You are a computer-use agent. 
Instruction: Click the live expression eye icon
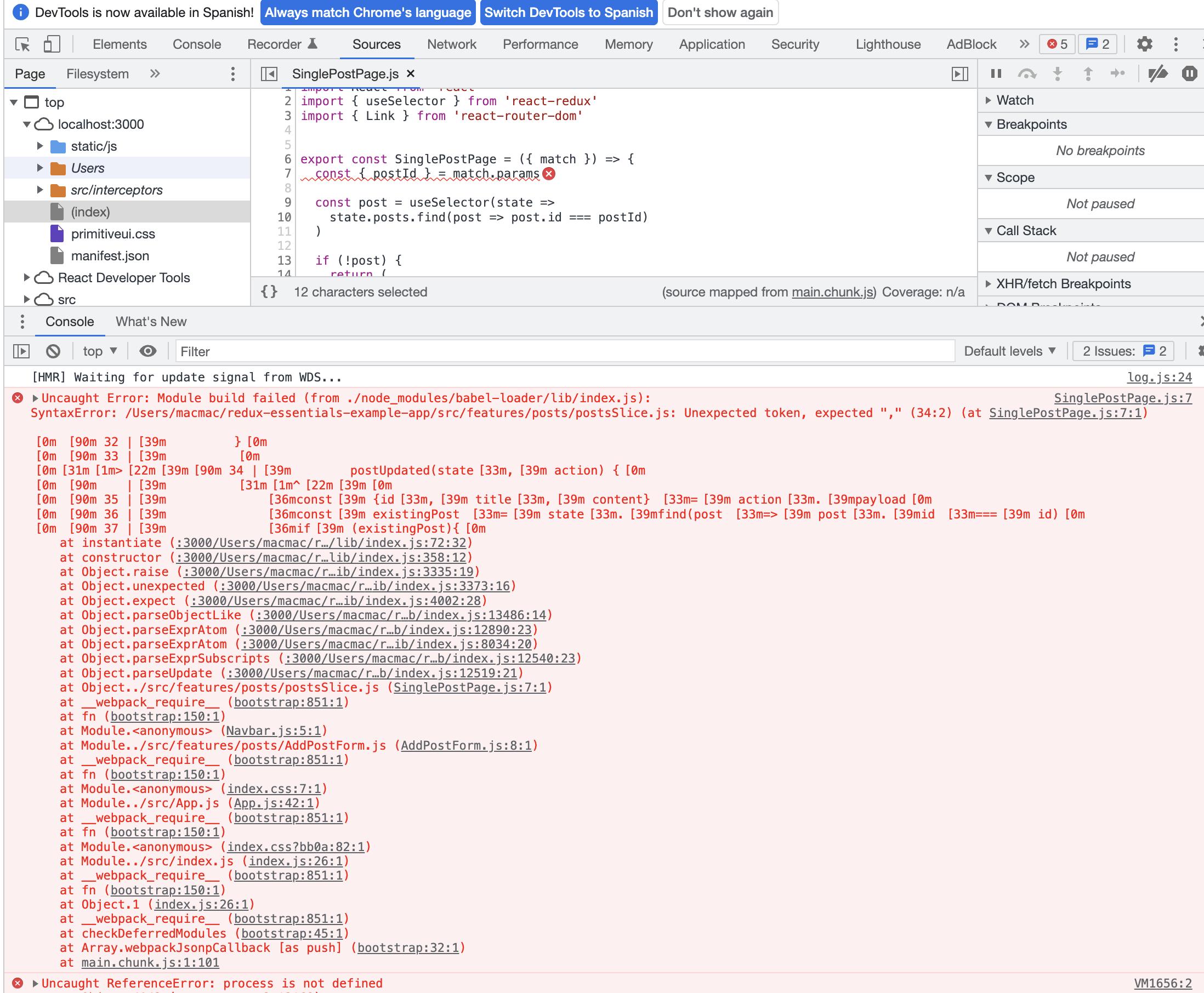147,351
